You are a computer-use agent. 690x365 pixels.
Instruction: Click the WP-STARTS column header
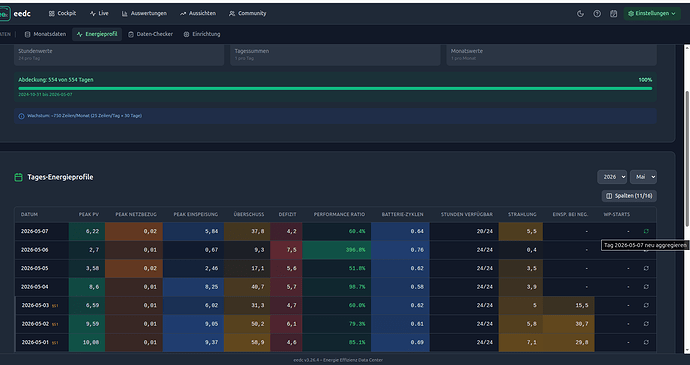(617, 214)
